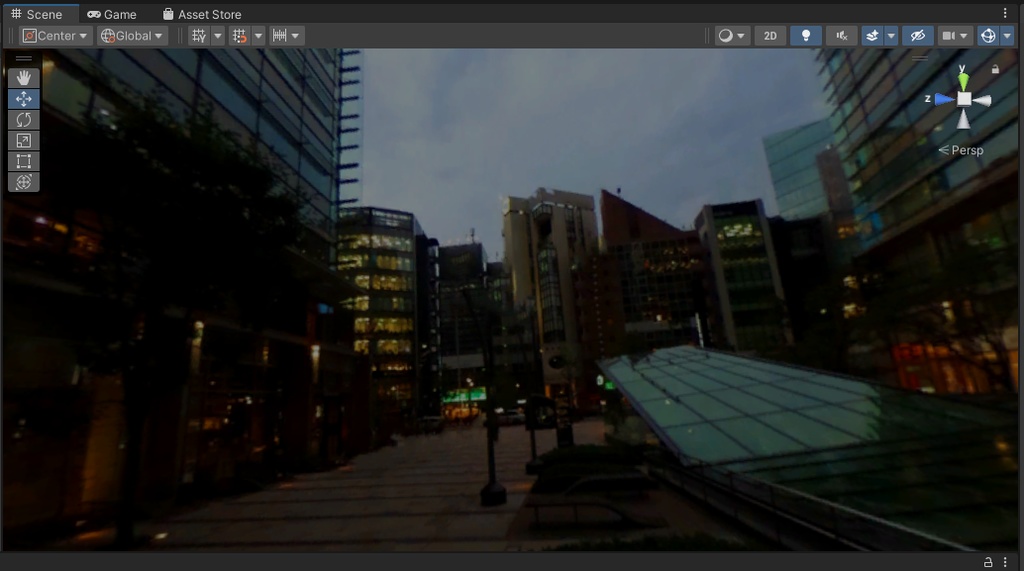
Task: Expand grid snapping settings arrow
Action: [259, 36]
